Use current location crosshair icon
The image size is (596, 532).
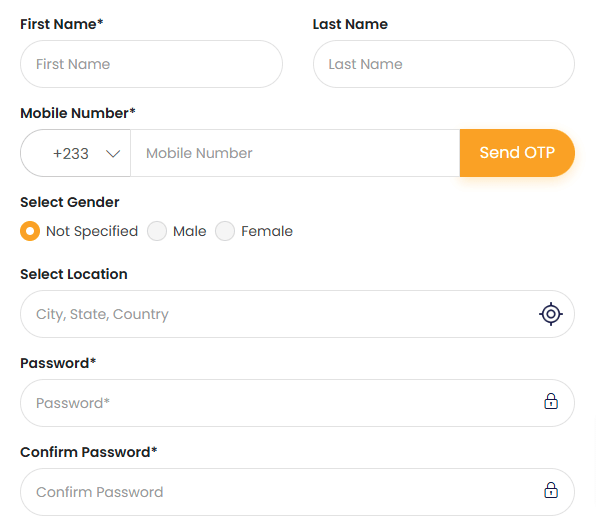[551, 314]
